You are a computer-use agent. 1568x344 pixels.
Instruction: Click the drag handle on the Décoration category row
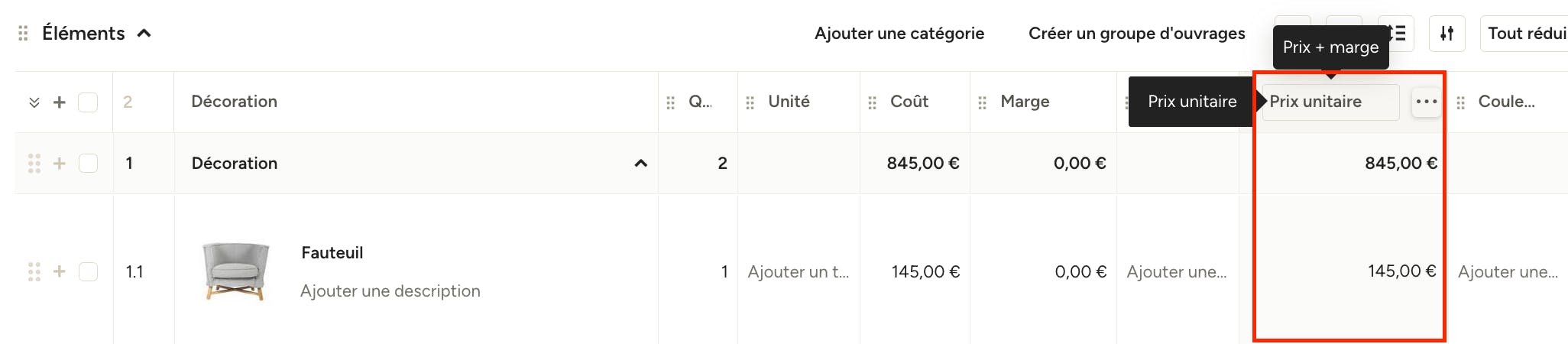[34, 164]
